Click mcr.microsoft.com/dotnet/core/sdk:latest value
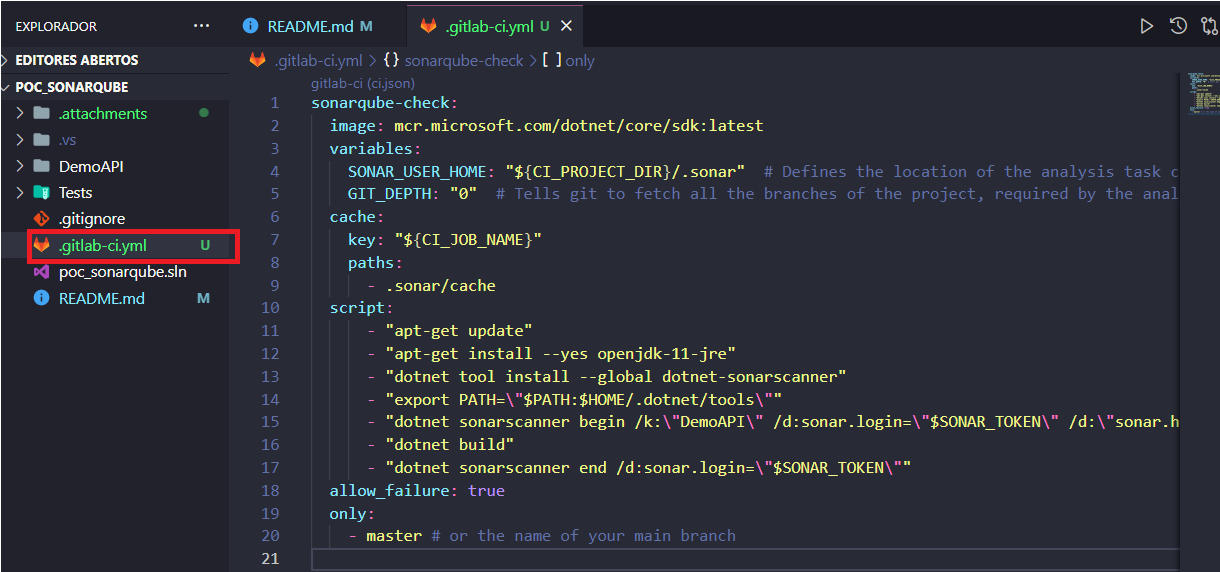This screenshot has width=1220, height=572. [578, 126]
